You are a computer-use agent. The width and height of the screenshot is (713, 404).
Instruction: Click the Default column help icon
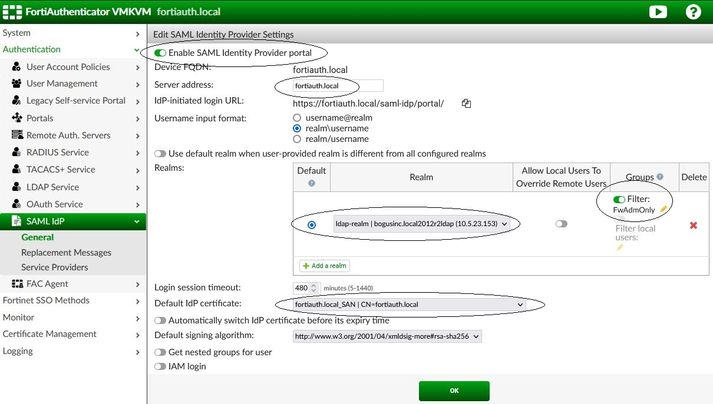[x=311, y=183]
